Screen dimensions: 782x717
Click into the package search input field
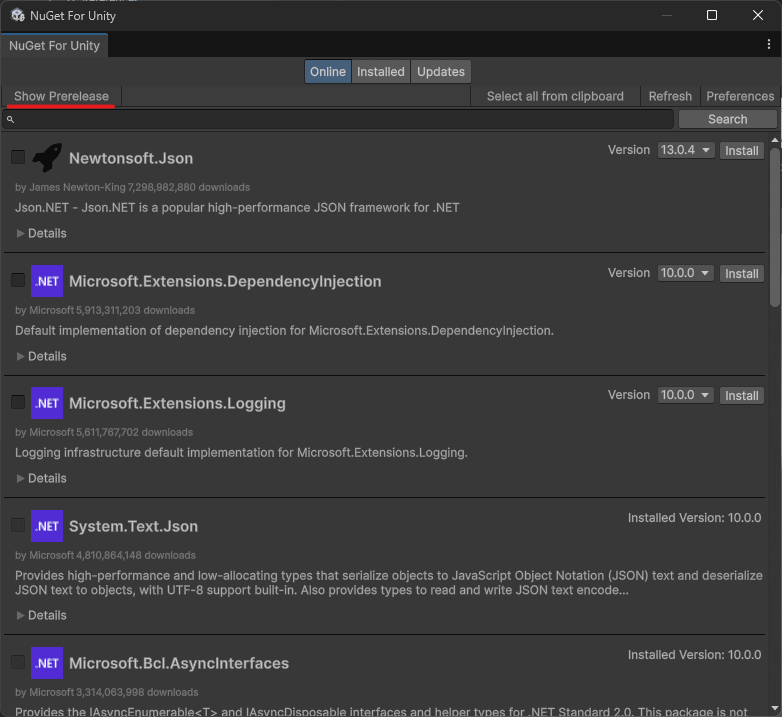(338, 119)
